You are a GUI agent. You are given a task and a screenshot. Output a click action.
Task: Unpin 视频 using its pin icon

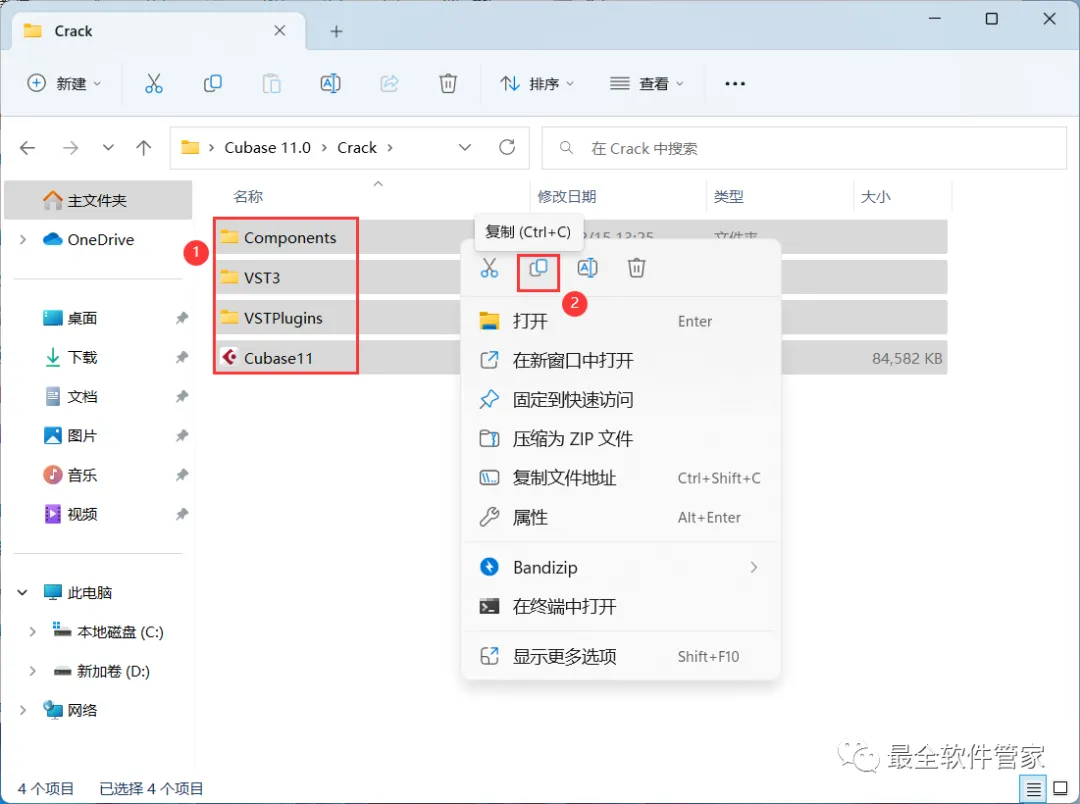click(x=182, y=515)
